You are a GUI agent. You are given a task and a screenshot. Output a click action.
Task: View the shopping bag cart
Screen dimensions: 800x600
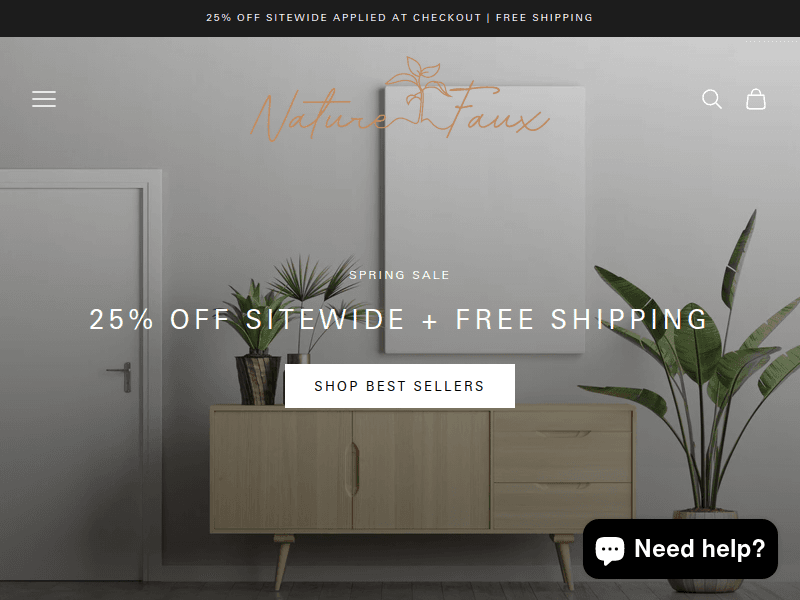pos(756,99)
